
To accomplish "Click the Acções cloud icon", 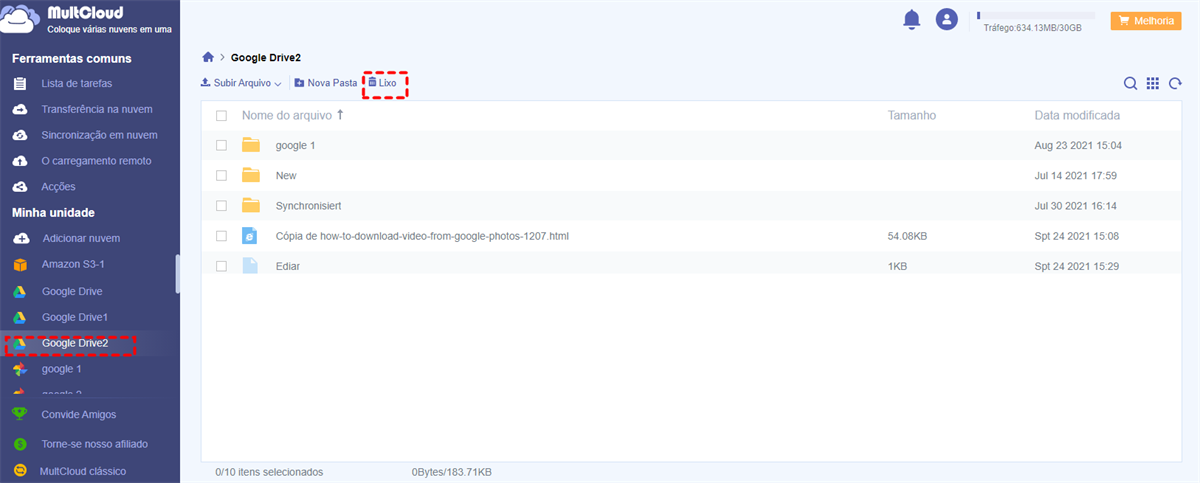I will [19, 187].
